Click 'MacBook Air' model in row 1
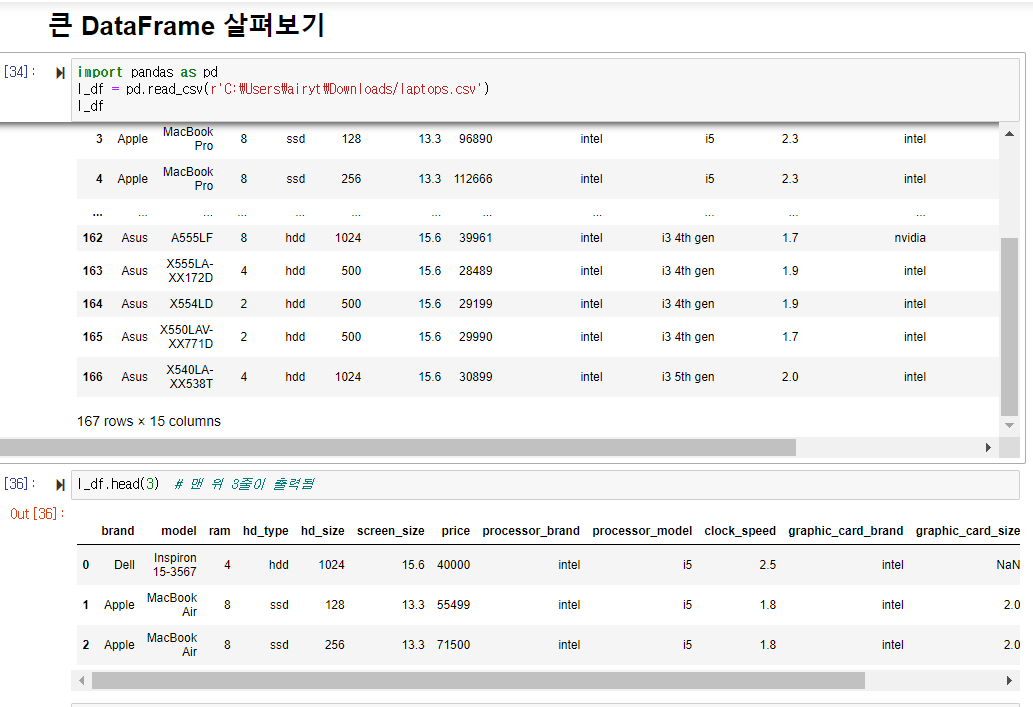This screenshot has width=1033, height=707. (x=172, y=605)
